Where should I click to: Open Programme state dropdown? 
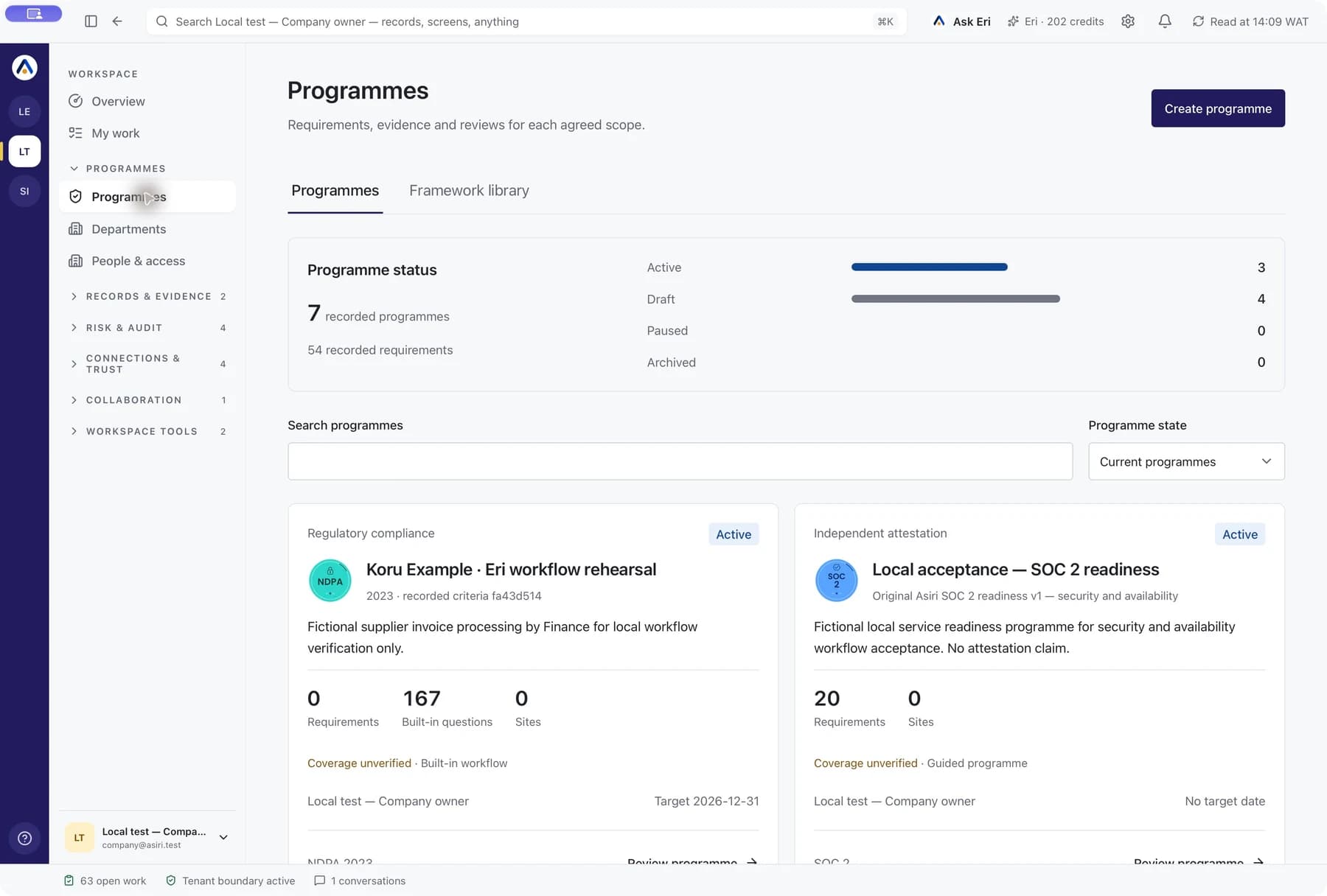[1186, 461]
